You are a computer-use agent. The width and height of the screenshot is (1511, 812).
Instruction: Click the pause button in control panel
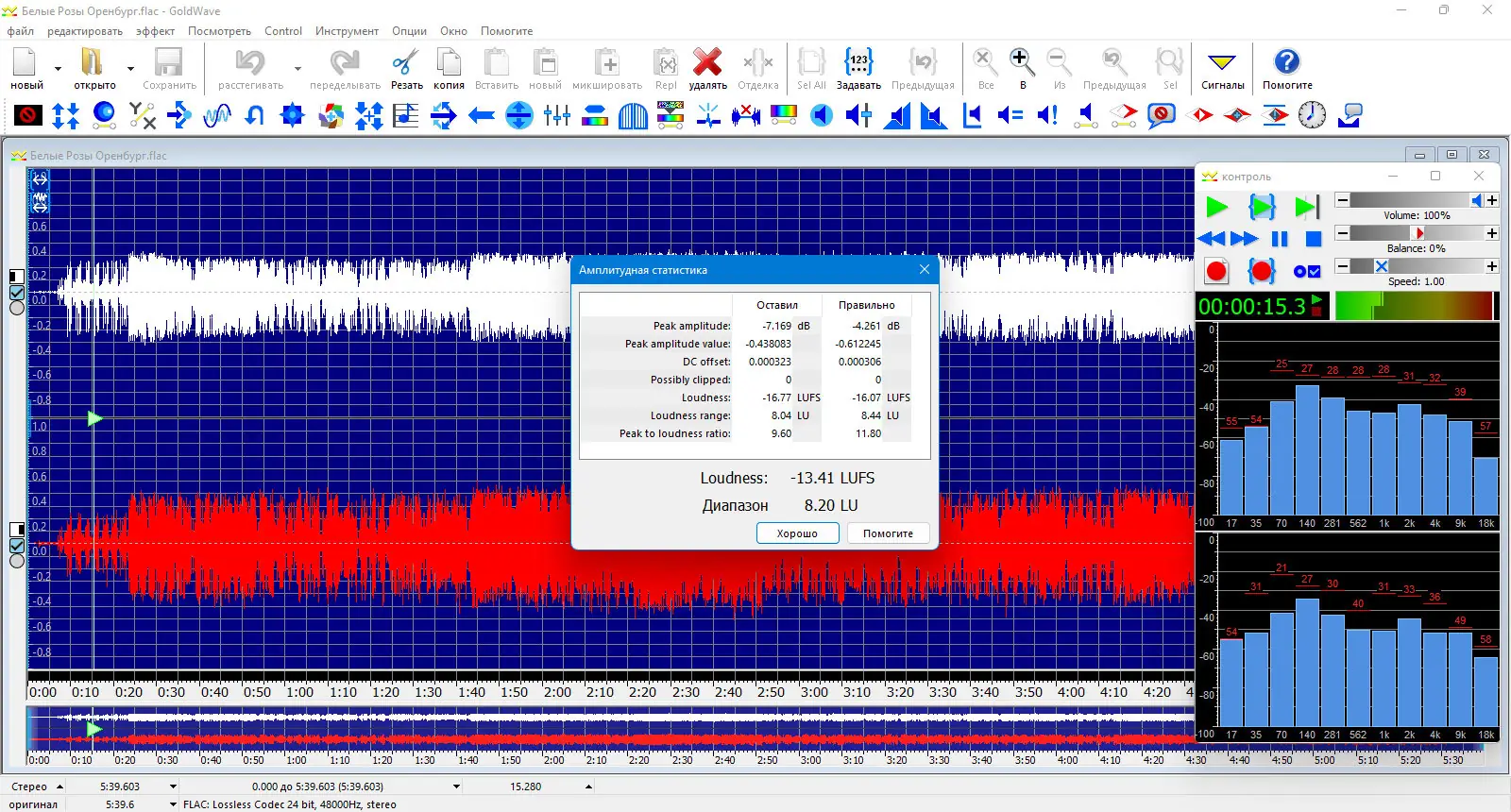coord(1280,239)
